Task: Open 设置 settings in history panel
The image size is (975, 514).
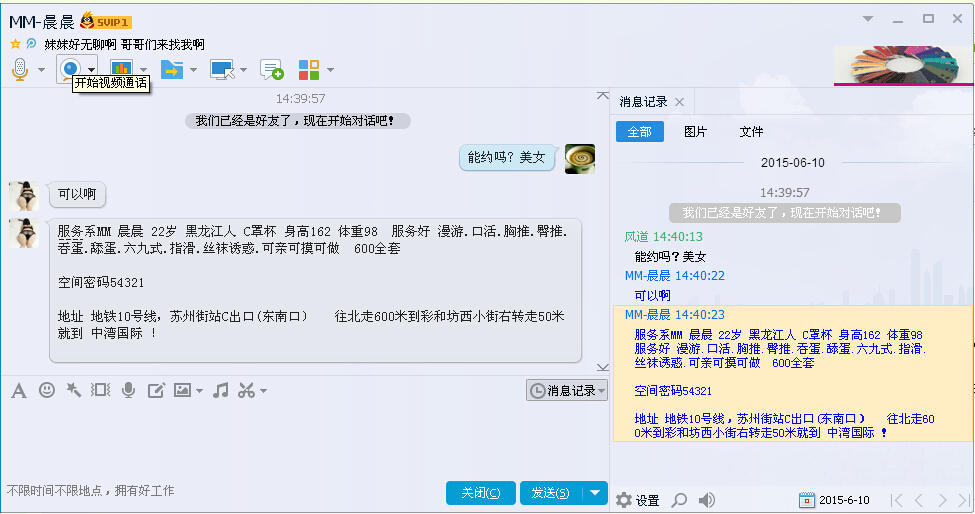Action: [638, 500]
